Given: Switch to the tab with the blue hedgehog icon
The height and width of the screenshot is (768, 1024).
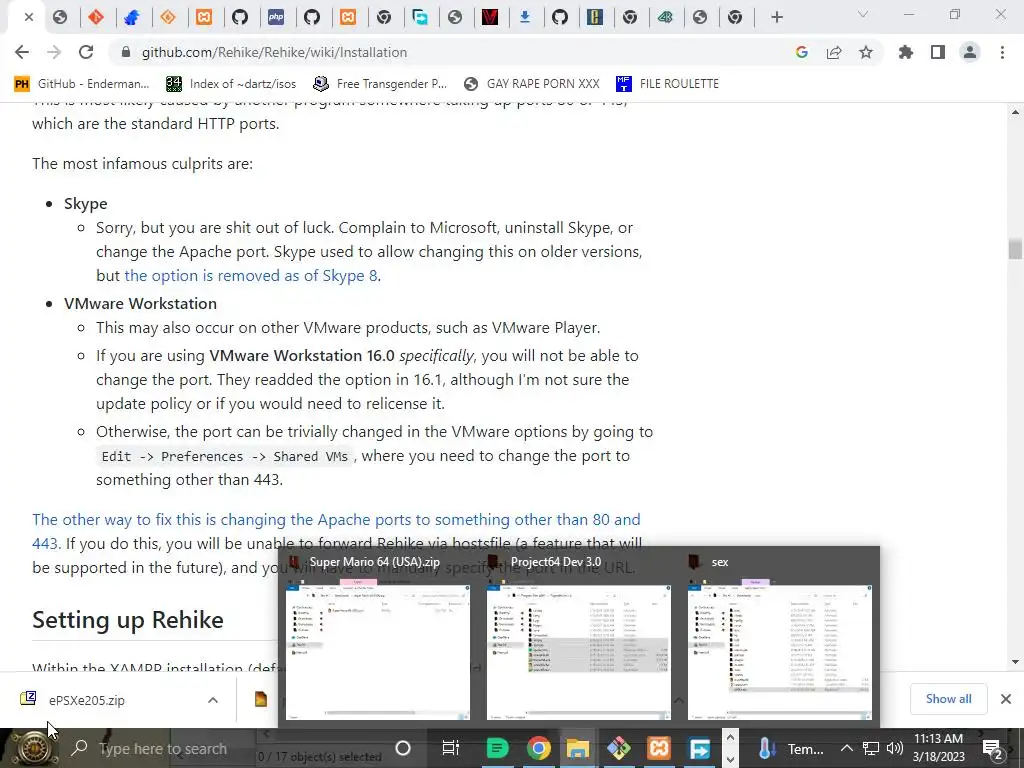Looking at the screenshot, I should (133, 17).
